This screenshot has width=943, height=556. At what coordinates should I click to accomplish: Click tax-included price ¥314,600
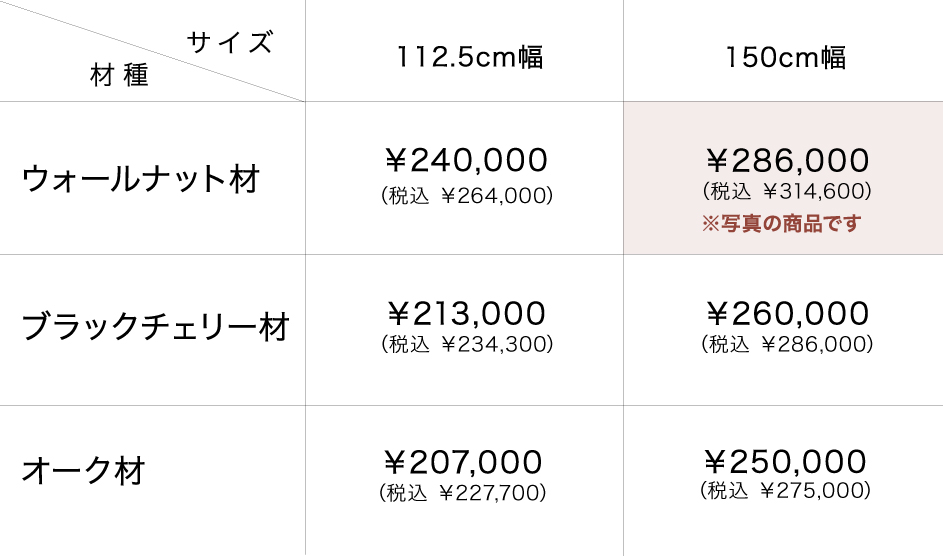pyautogui.click(x=787, y=191)
